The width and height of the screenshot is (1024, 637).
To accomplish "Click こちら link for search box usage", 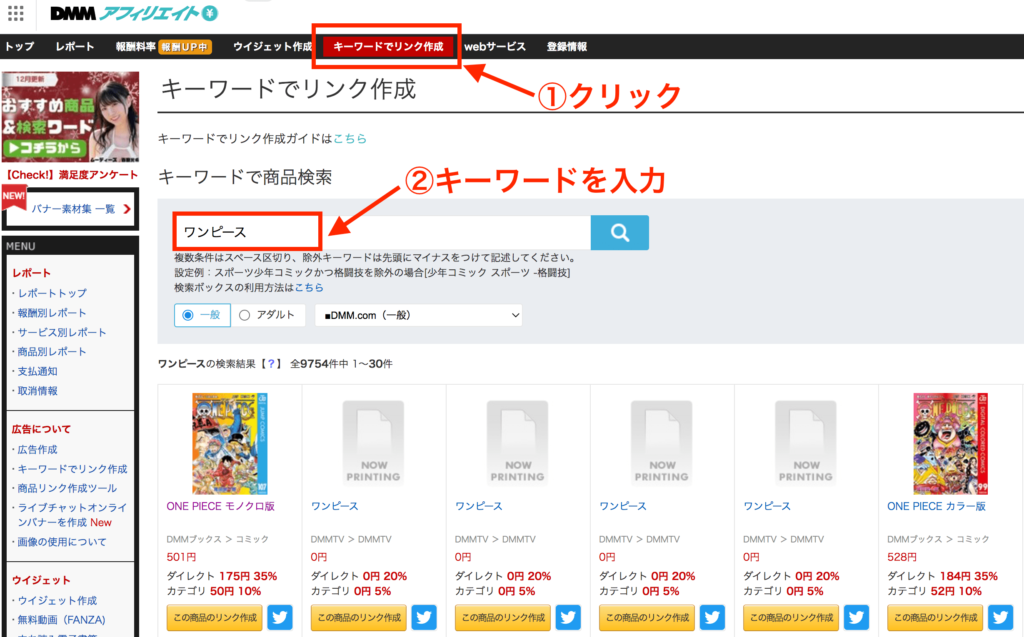I will [309, 287].
